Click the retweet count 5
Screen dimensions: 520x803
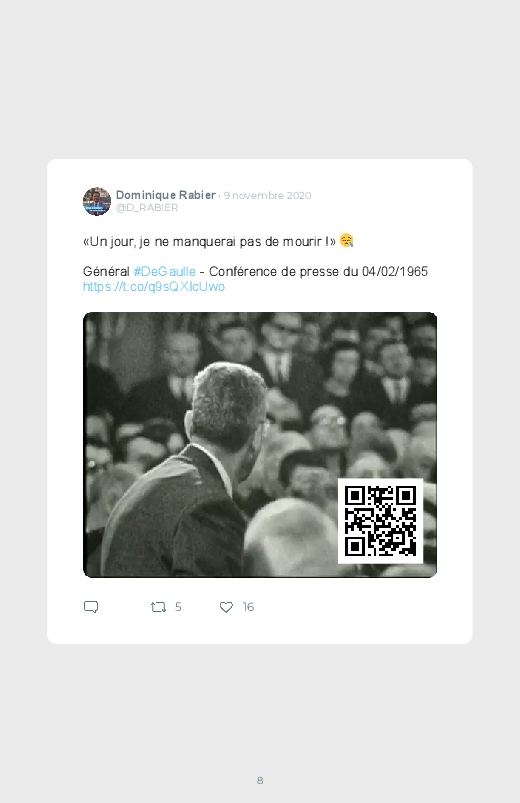(178, 607)
